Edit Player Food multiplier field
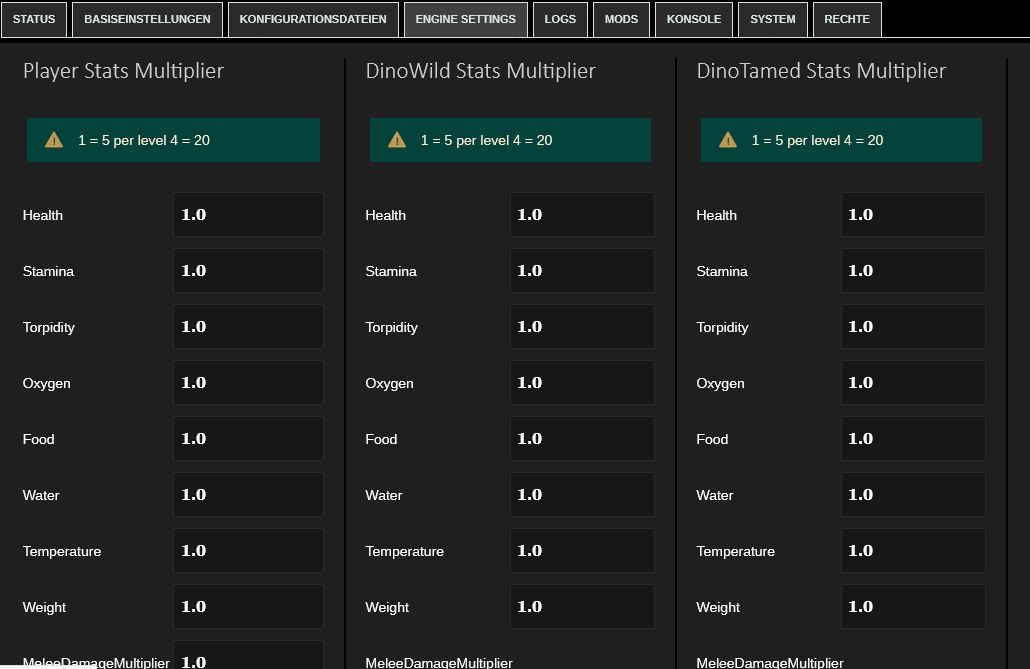 (x=248, y=438)
